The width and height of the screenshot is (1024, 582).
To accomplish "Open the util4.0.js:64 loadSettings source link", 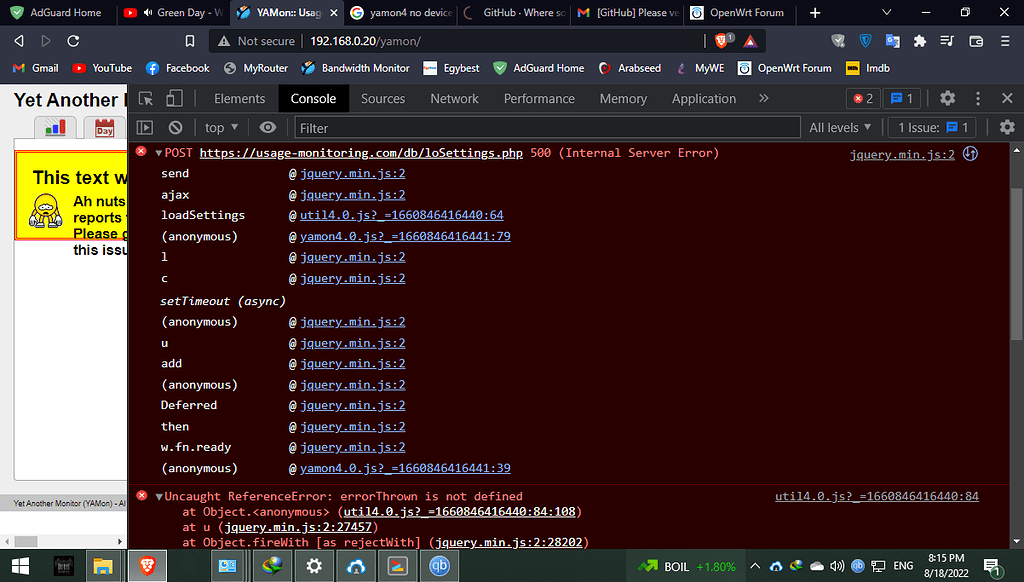I will pyautogui.click(x=401, y=215).
